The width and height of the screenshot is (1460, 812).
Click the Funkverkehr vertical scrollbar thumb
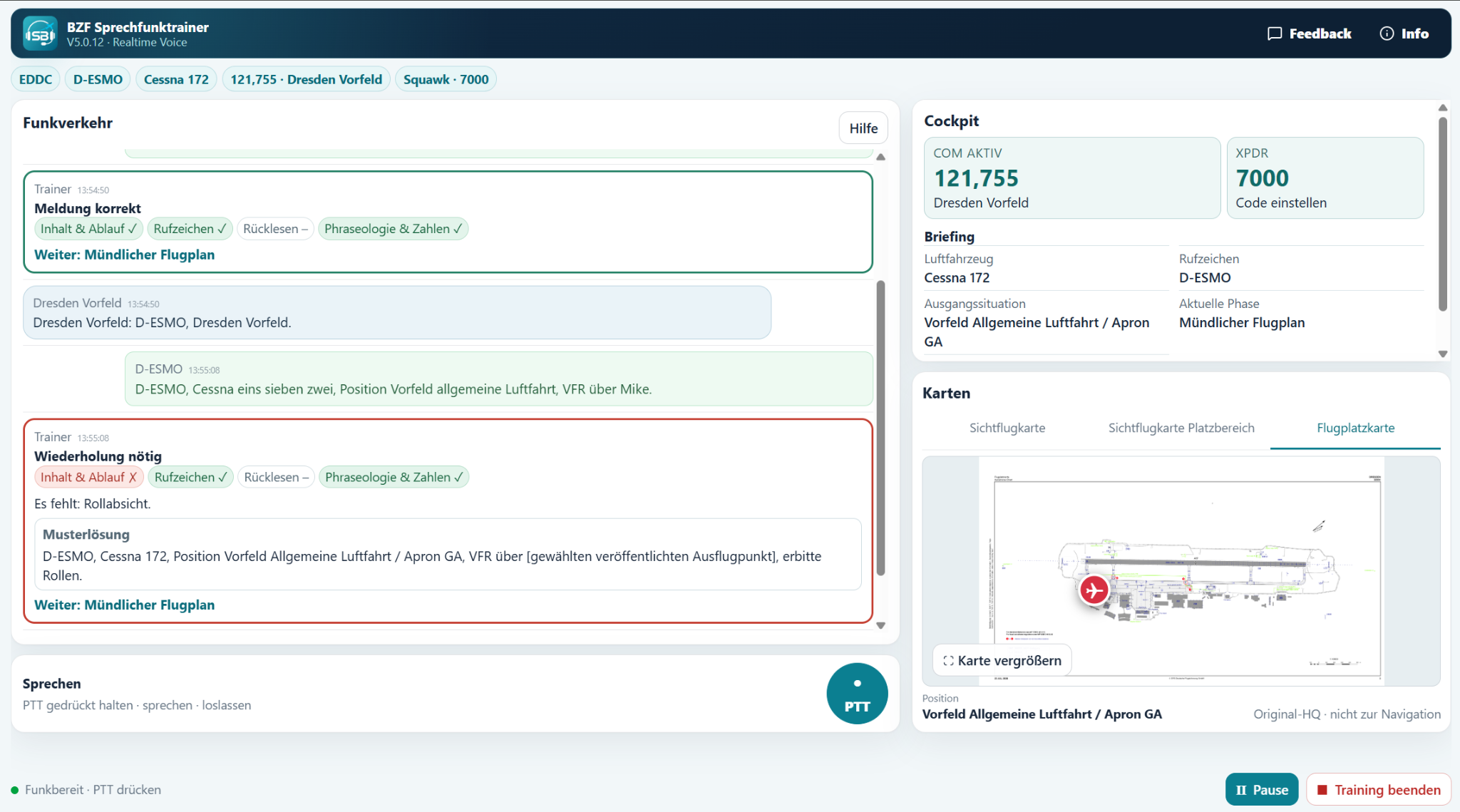click(x=881, y=428)
